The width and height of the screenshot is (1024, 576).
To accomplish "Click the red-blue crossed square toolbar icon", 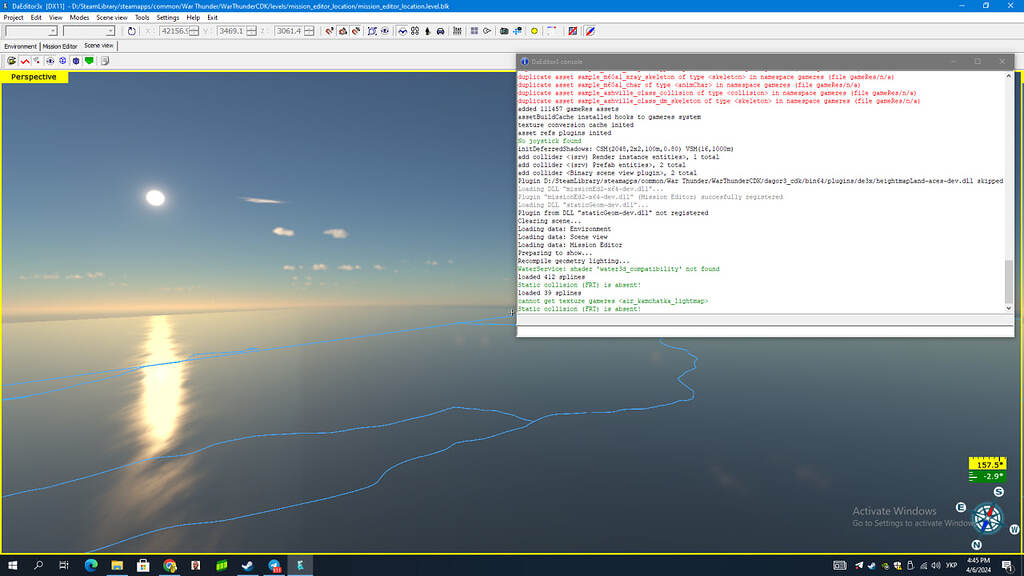I will click(573, 31).
